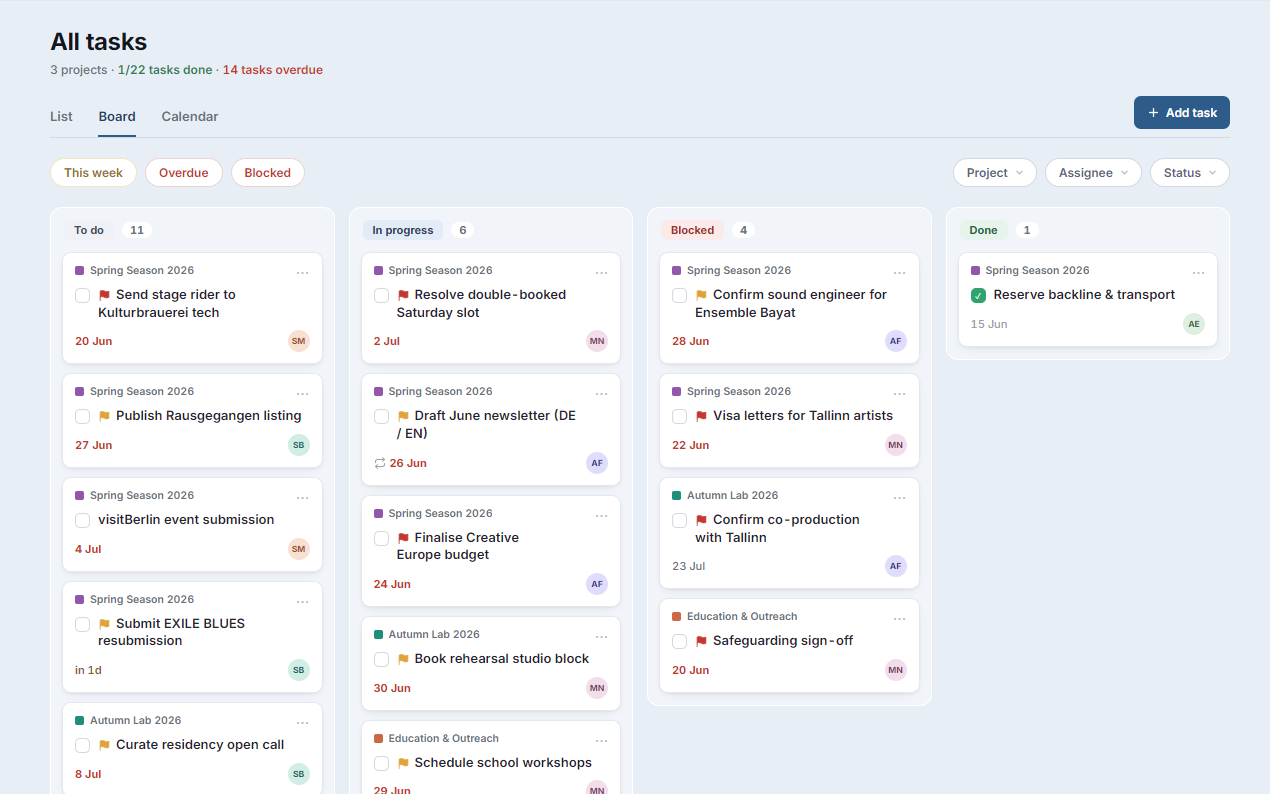
Task: Open the Status filter dropdown
Action: [1190, 173]
